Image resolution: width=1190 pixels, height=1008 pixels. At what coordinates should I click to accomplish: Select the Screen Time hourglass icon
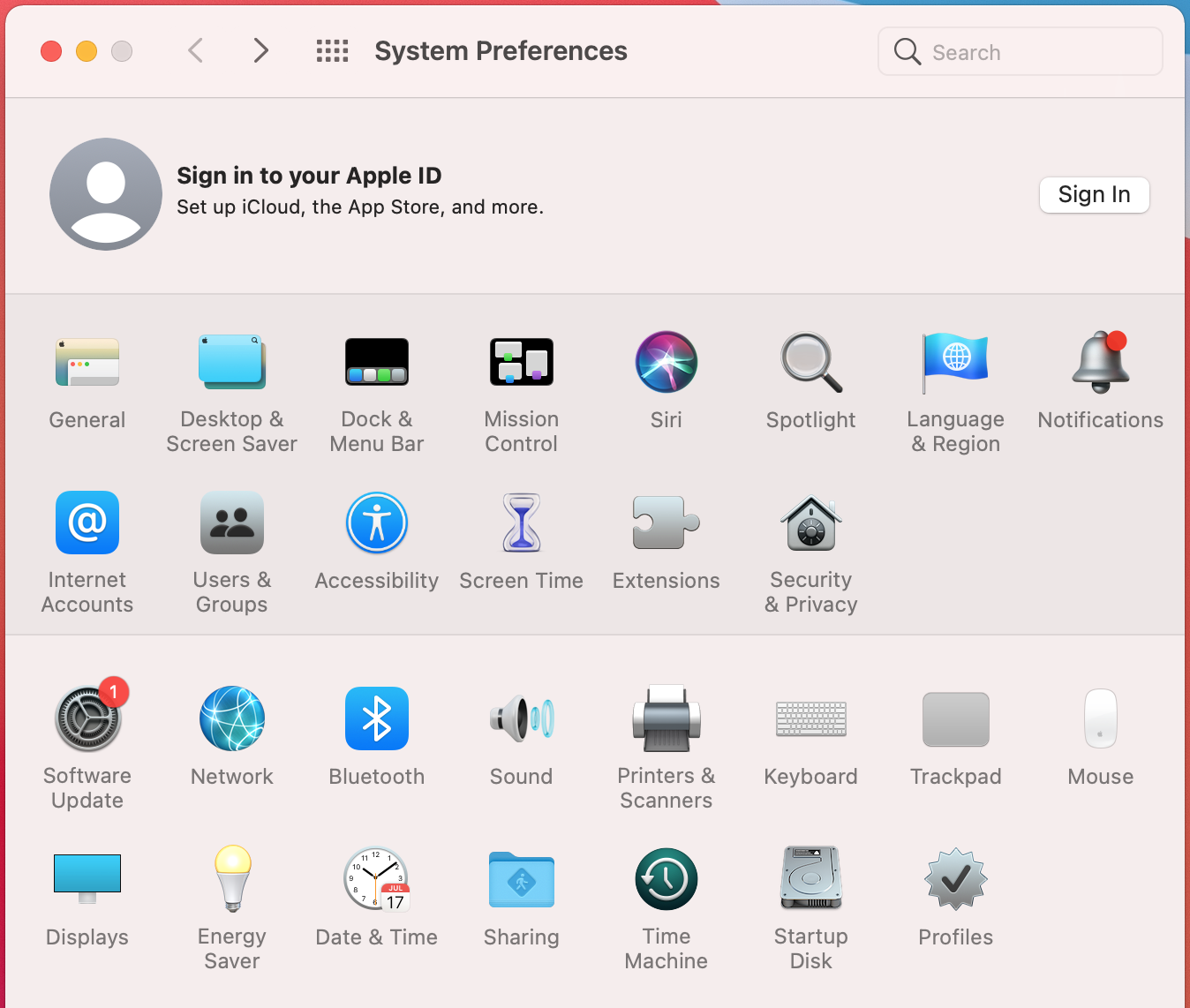coord(521,523)
